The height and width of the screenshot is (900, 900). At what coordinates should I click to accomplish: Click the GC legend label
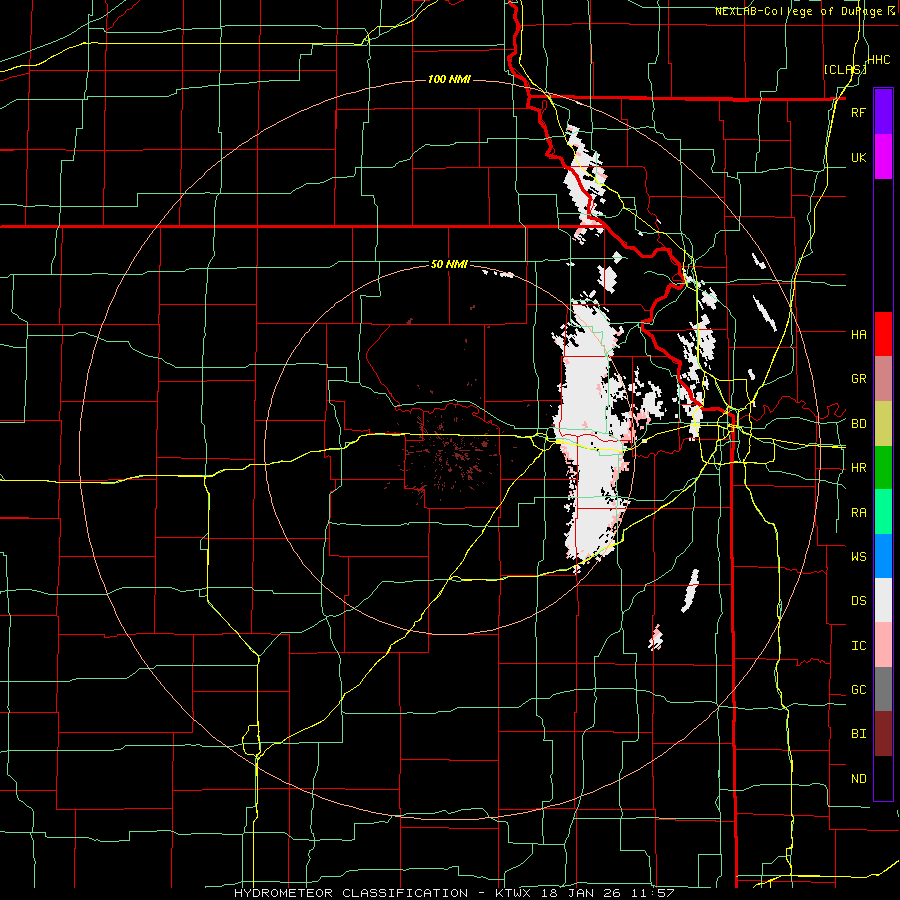pos(858,689)
